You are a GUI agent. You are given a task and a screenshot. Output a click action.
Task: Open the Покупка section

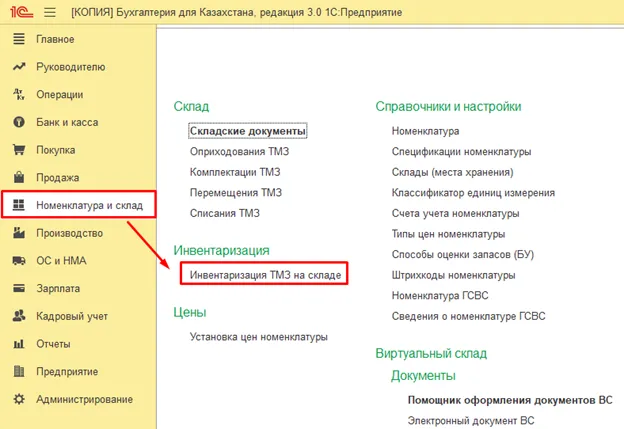tap(56, 150)
